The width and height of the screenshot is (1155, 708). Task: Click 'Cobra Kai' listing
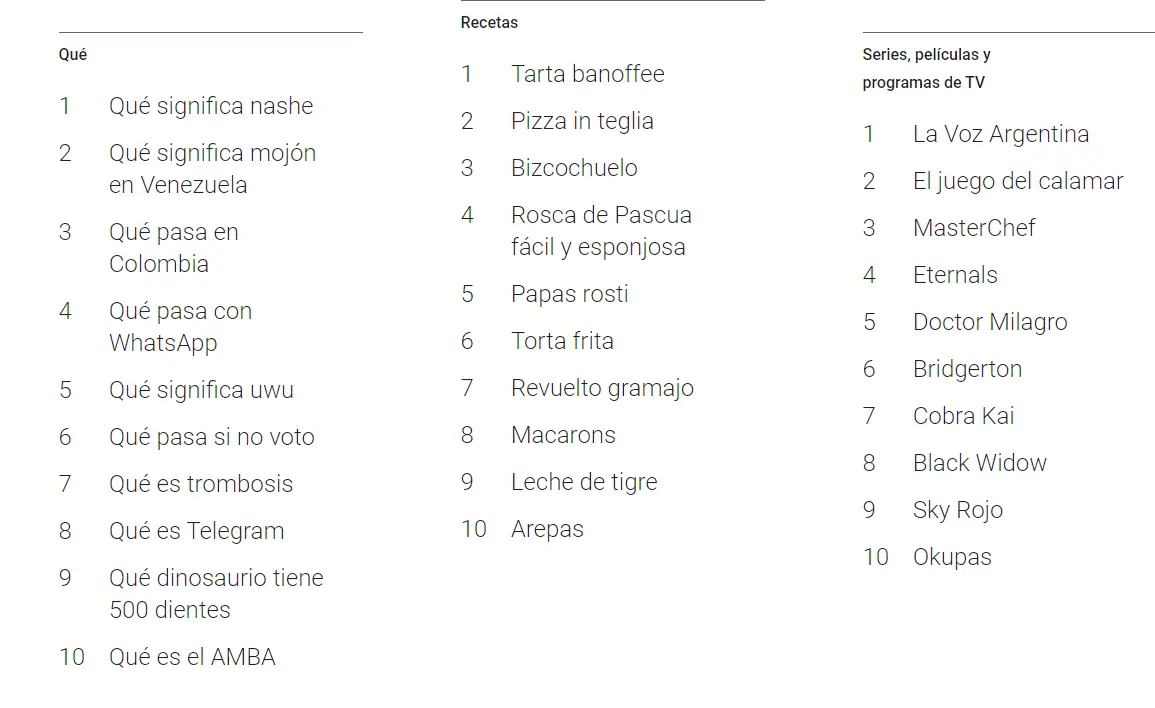(x=963, y=416)
